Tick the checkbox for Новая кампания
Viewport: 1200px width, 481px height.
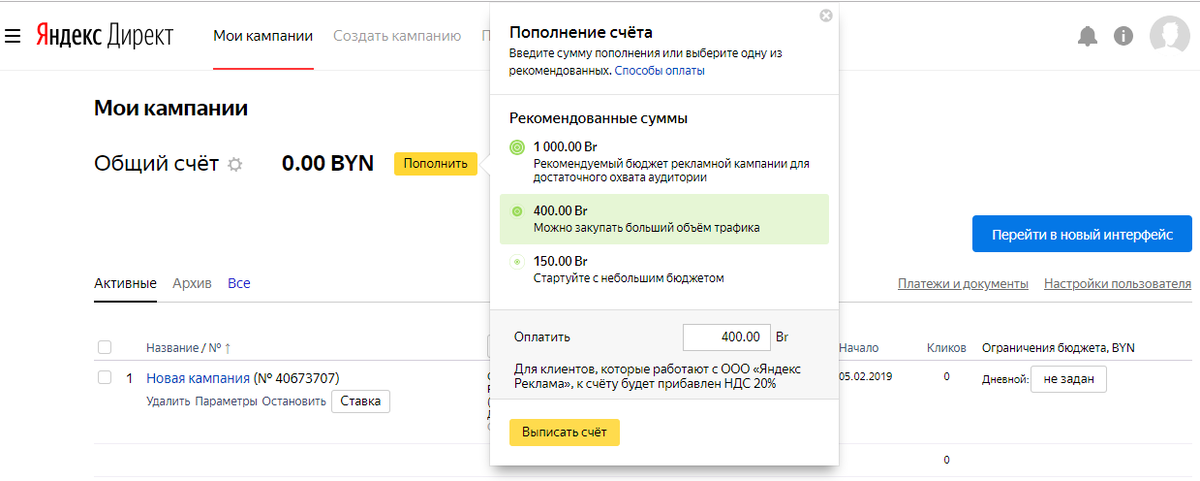pos(104,378)
